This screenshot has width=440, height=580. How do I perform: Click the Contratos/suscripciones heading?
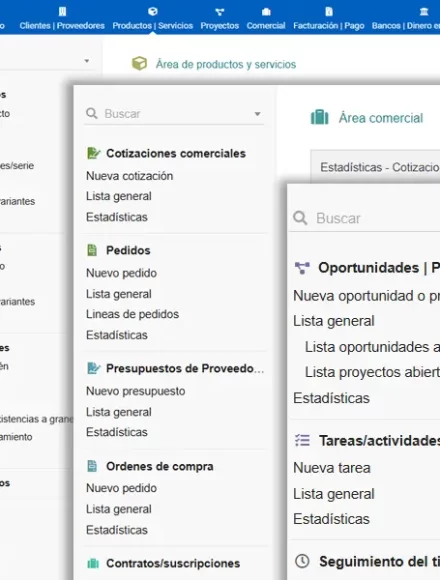click(x=173, y=563)
